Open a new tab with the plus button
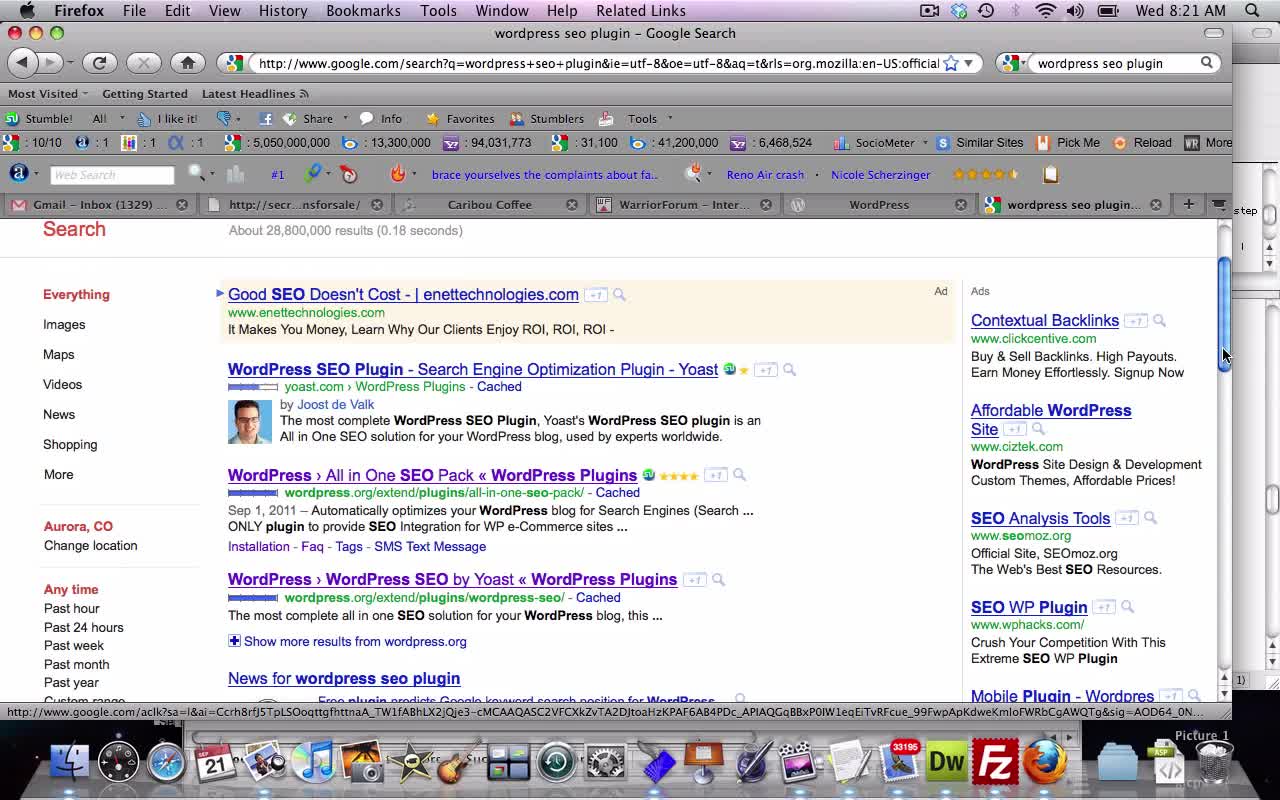 [1188, 204]
